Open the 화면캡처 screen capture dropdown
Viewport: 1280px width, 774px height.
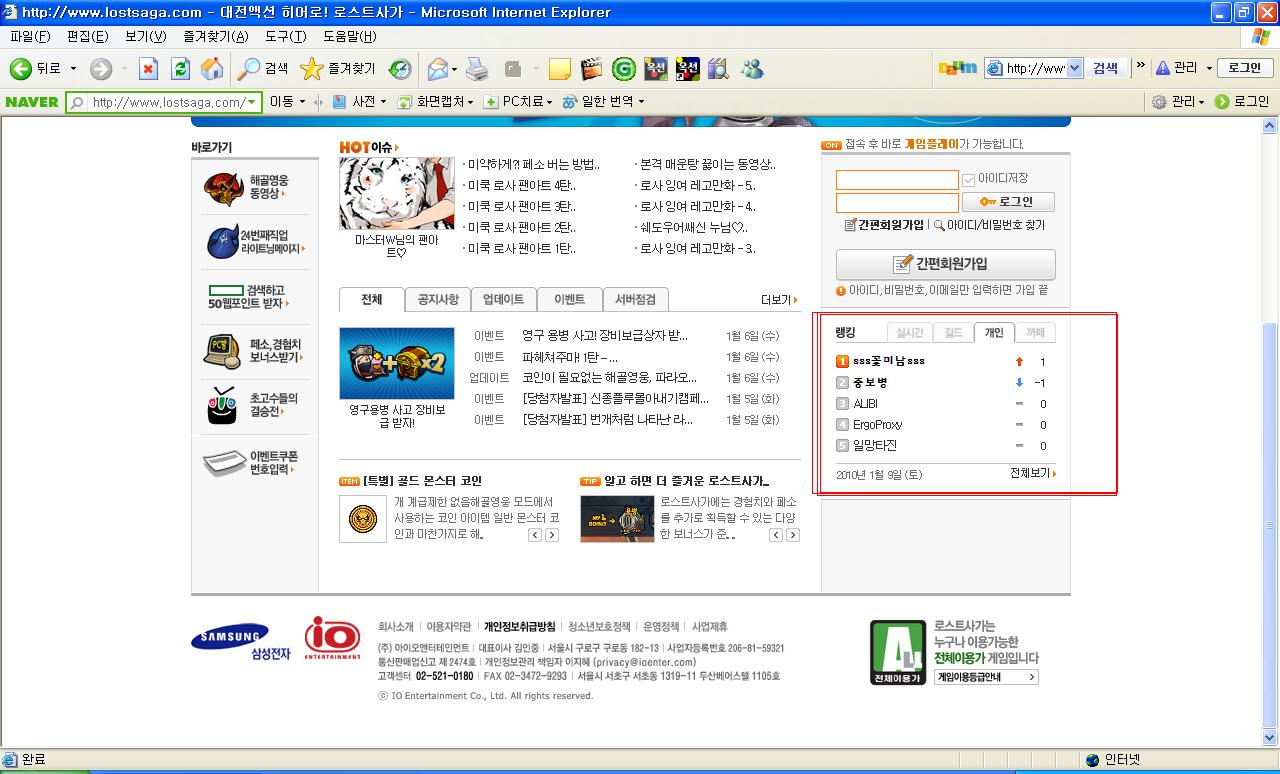436,102
